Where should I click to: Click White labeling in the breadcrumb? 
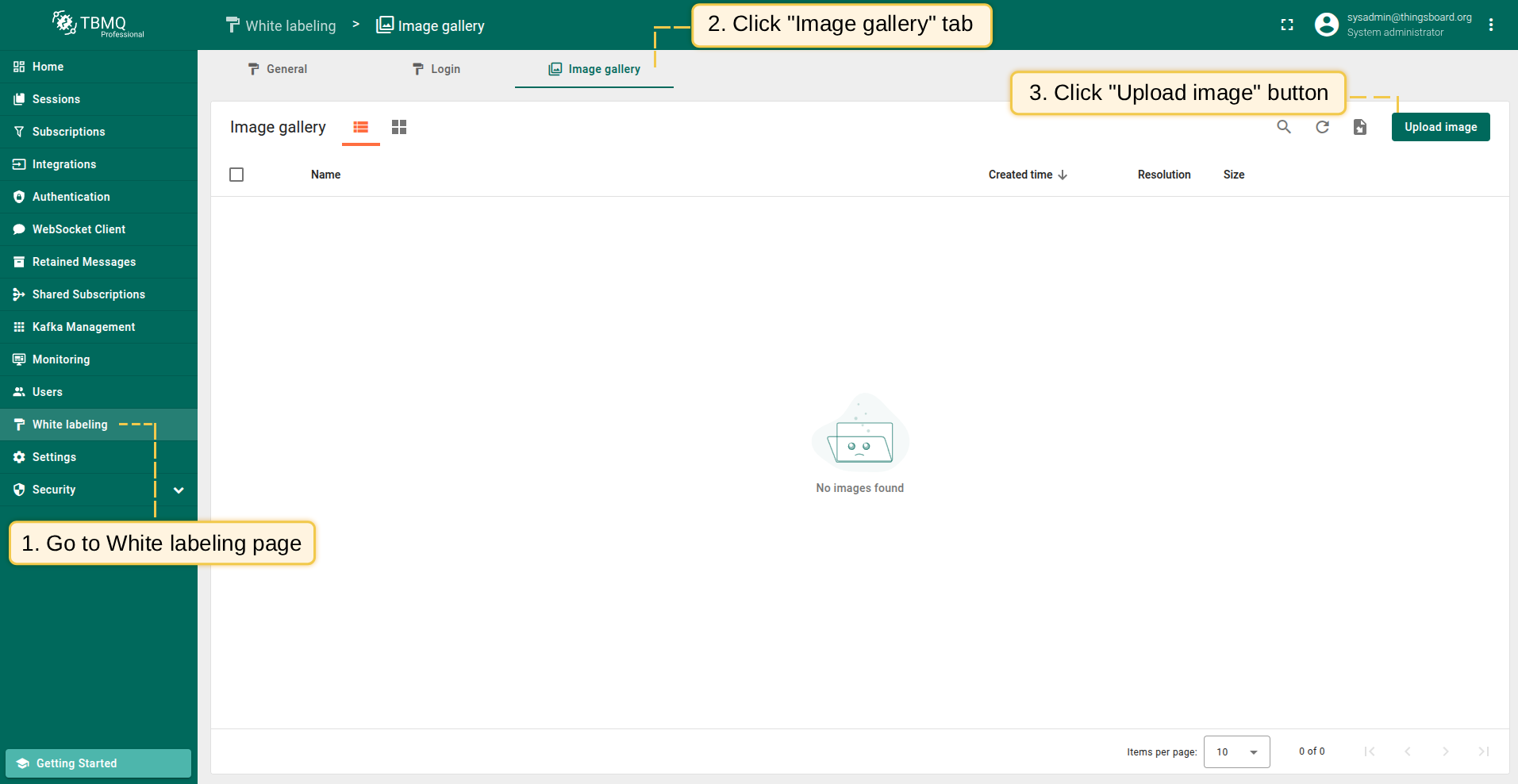tap(282, 25)
